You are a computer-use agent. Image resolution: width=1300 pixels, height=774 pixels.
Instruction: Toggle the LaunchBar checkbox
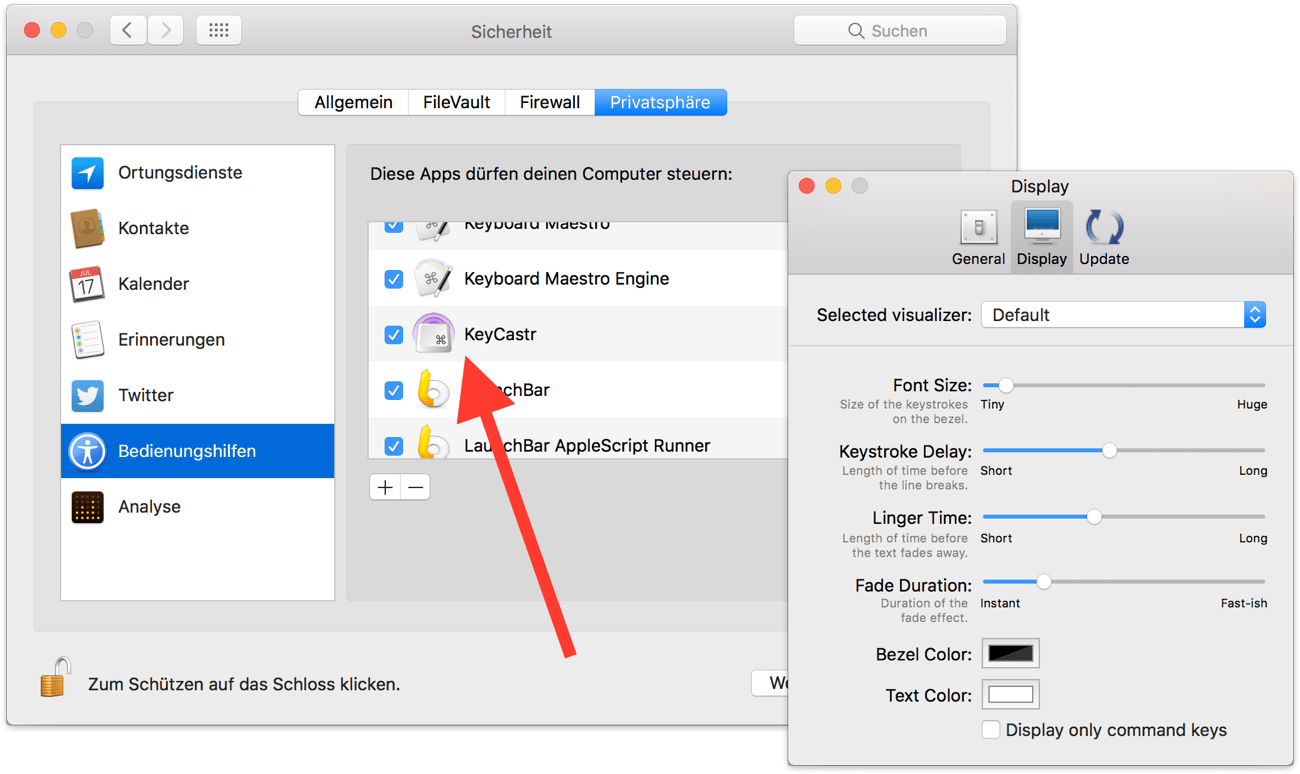pyautogui.click(x=394, y=390)
